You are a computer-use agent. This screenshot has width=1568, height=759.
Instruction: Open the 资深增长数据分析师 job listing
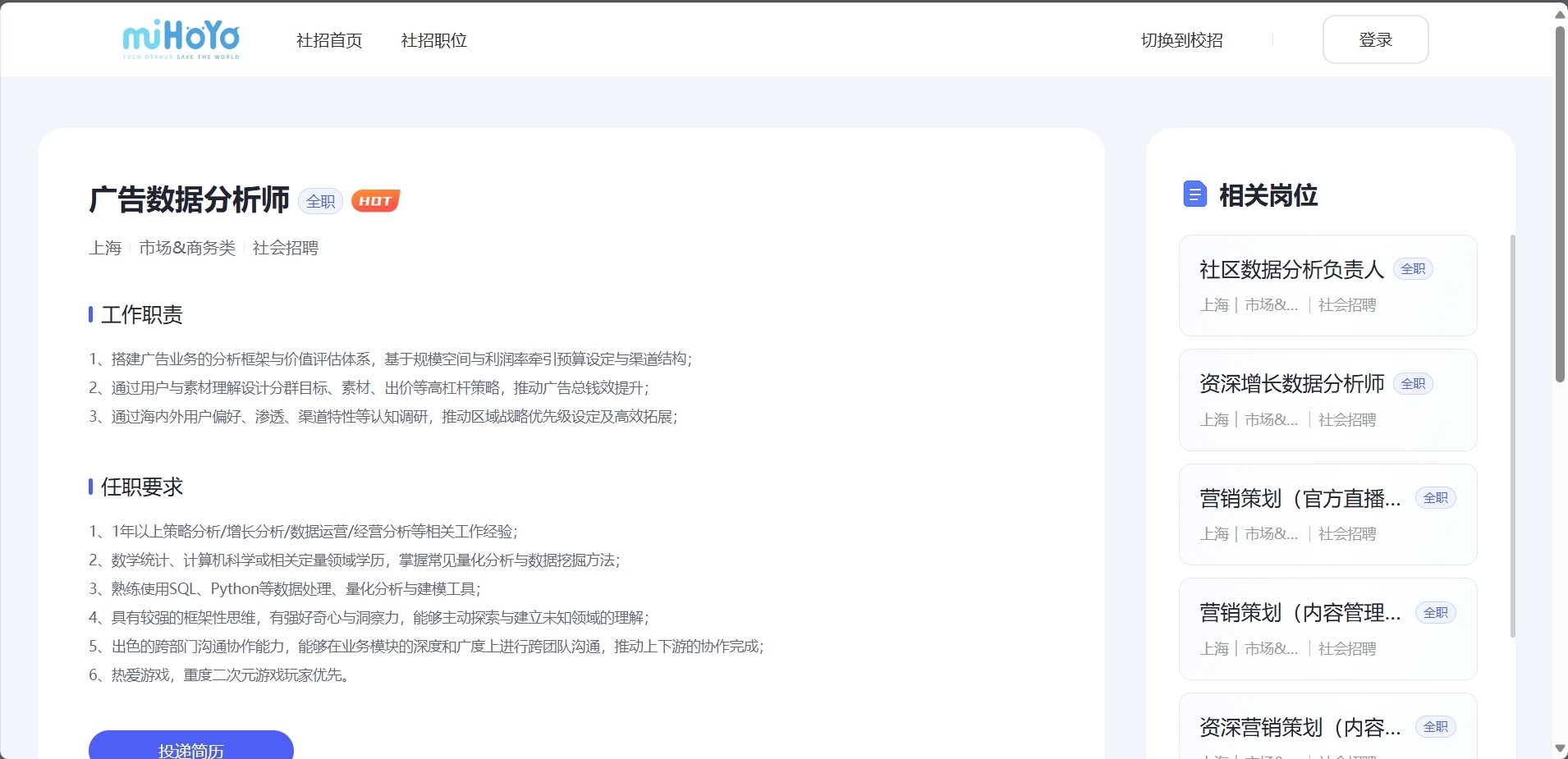tap(1291, 384)
